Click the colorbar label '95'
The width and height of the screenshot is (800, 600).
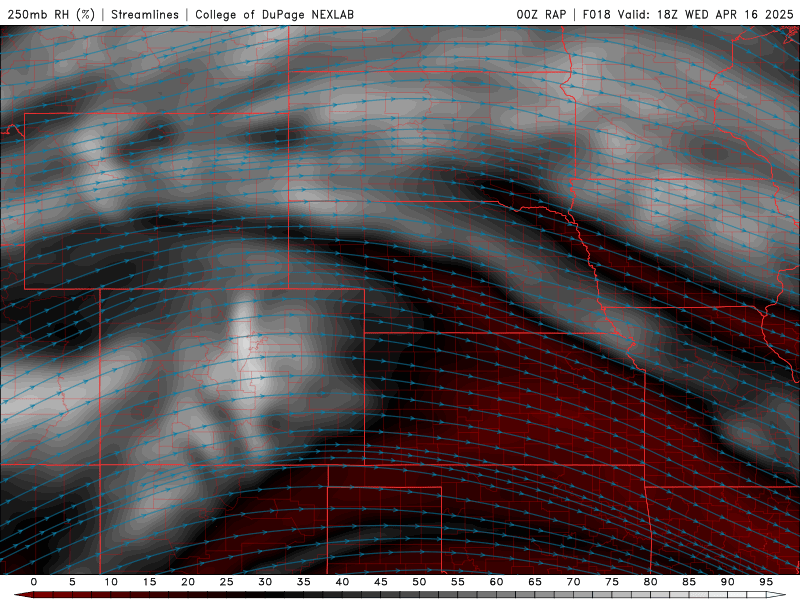(766, 582)
